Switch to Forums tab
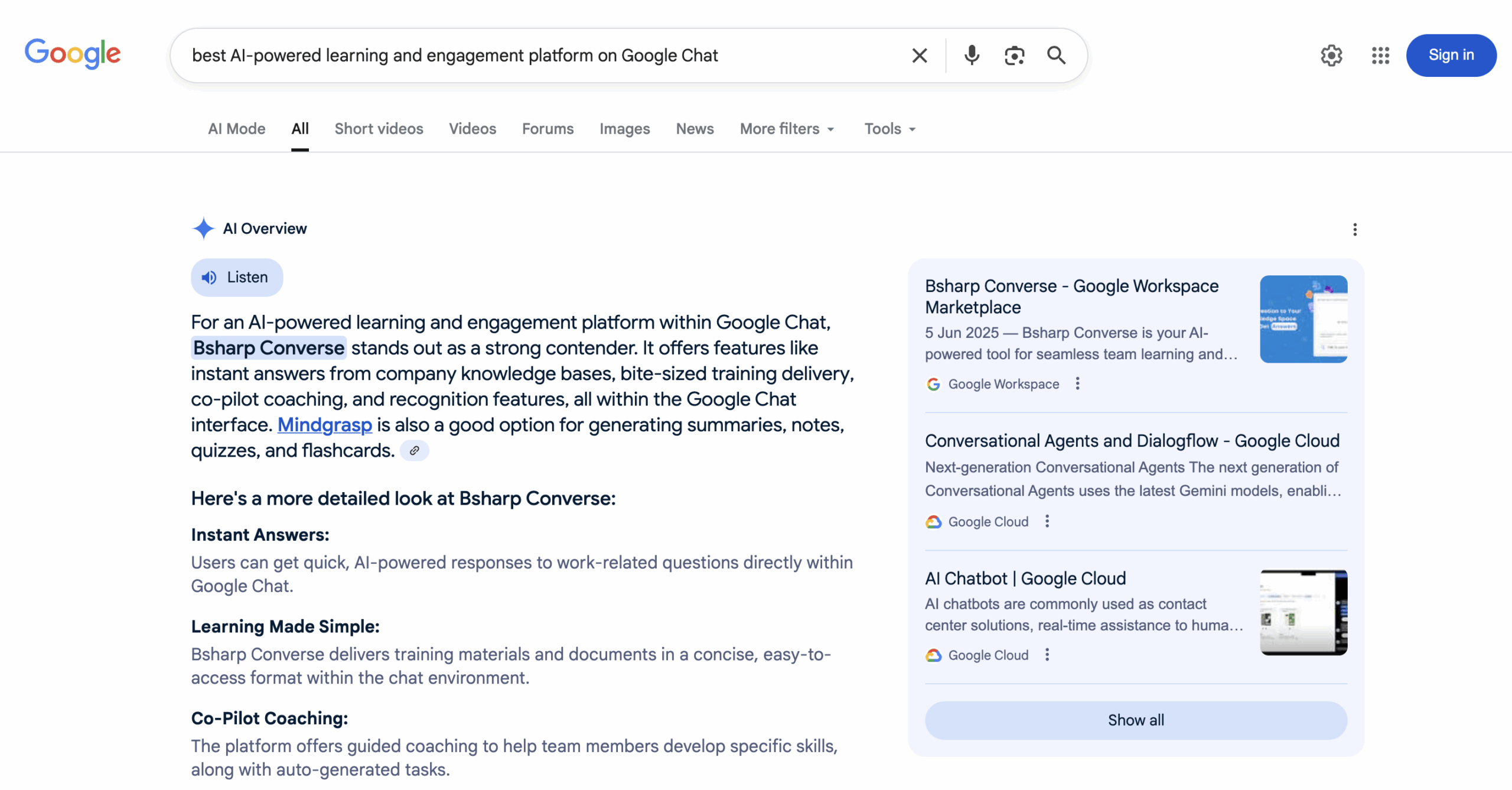Screen dimensions: 1512x790 (548, 129)
